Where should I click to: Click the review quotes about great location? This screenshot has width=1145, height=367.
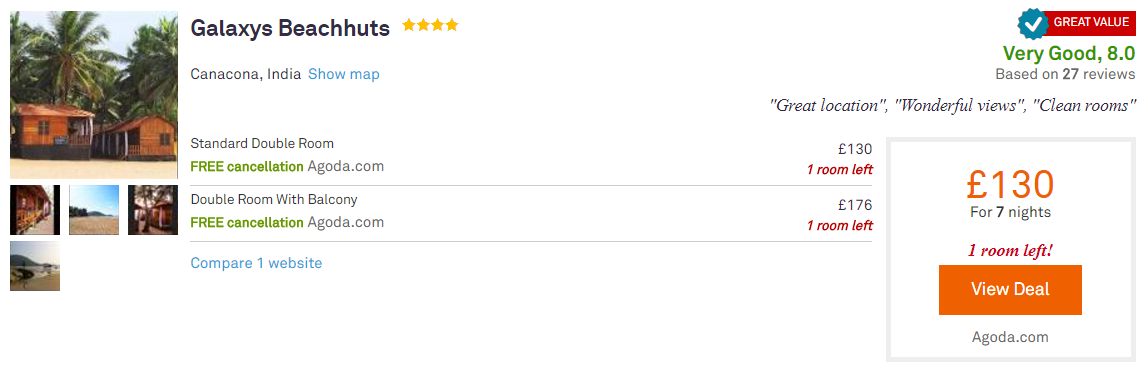point(953,105)
